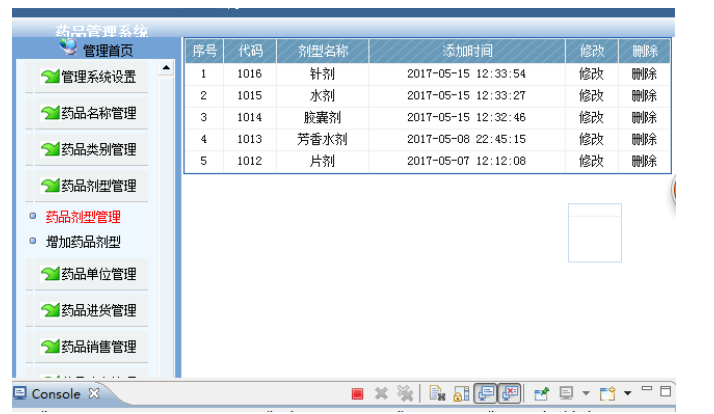The image size is (714, 414).
Task: Click green arrow icon of 管理系统设置
Action: pos(50,77)
